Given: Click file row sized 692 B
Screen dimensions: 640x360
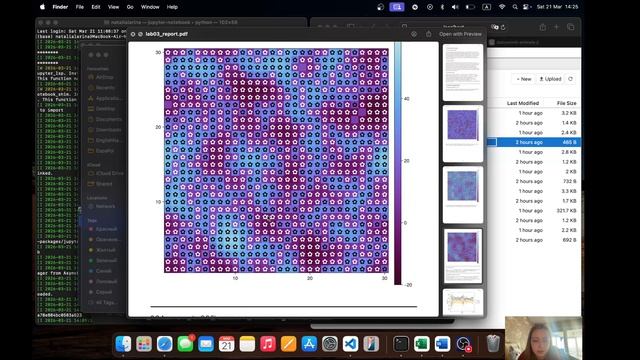Looking at the screenshot, I should pyautogui.click(x=534, y=240).
